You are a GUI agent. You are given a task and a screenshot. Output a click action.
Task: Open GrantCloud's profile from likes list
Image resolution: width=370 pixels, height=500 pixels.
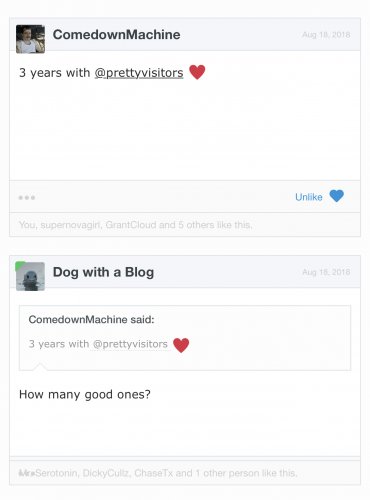pos(131,225)
